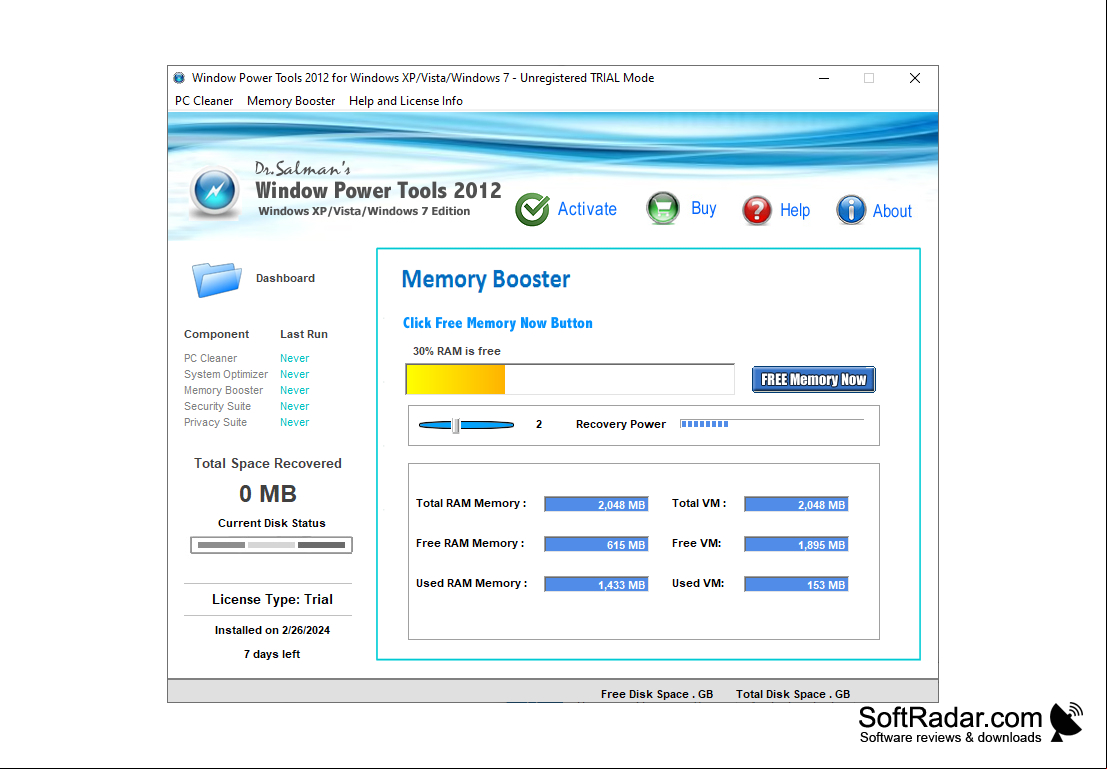
Task: Click the blue info About icon
Action: click(x=851, y=210)
